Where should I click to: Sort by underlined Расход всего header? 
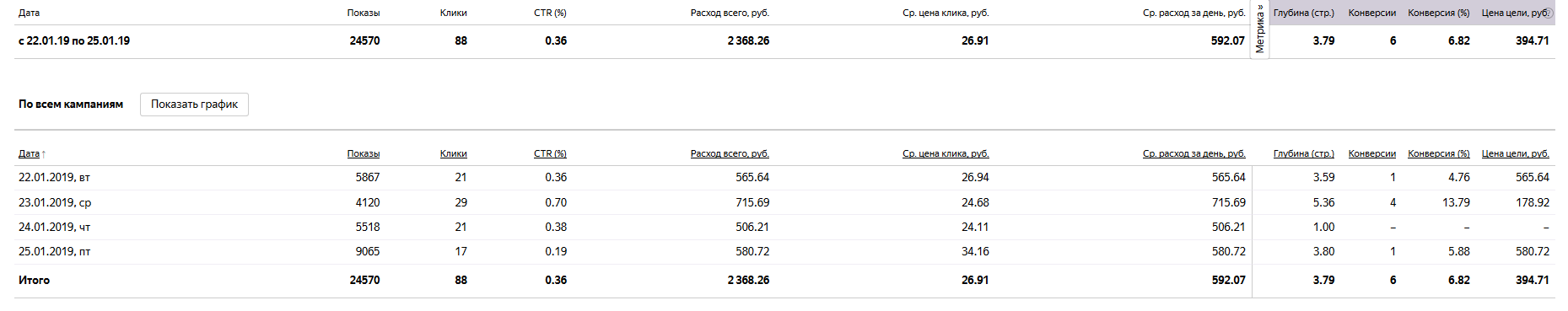tap(730, 153)
